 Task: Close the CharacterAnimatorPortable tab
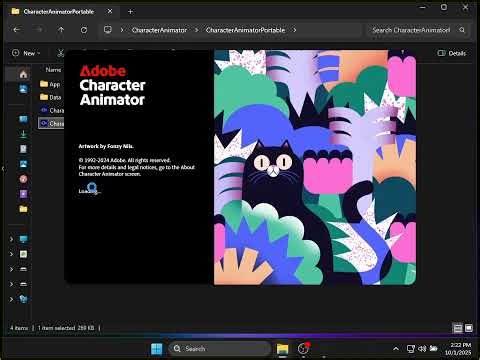[110, 11]
